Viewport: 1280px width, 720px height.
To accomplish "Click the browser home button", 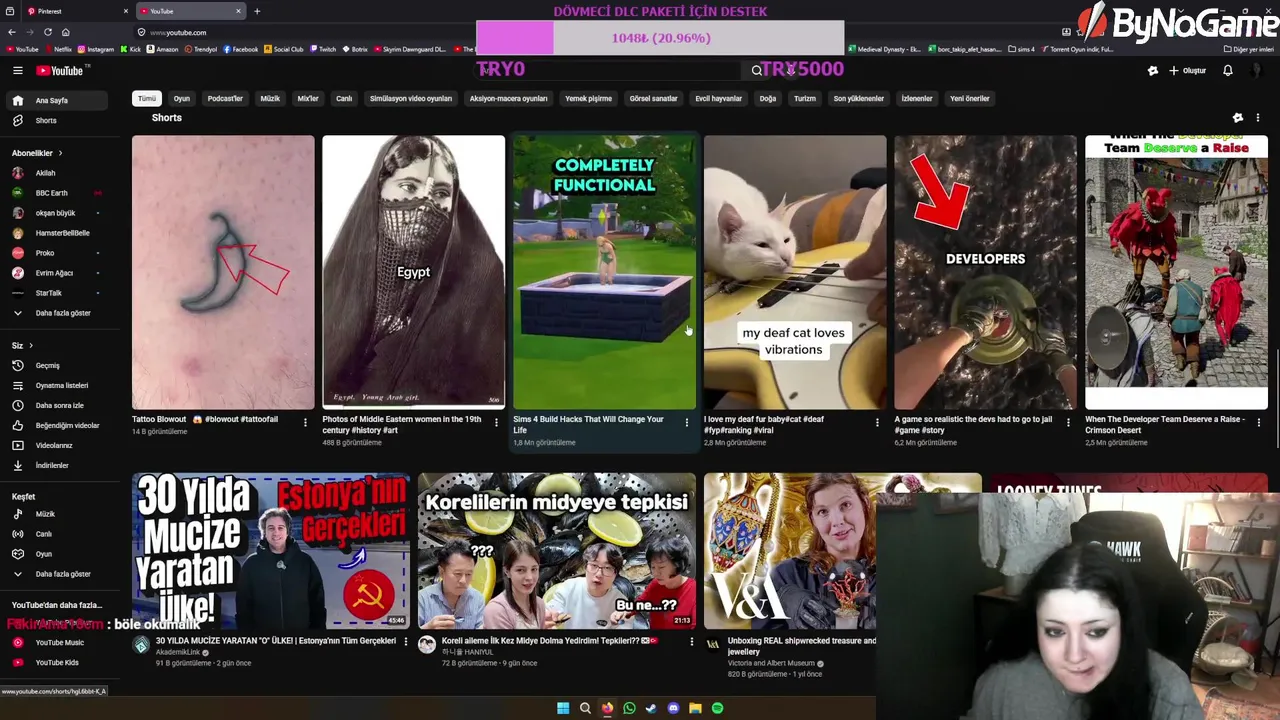I will coord(65,32).
